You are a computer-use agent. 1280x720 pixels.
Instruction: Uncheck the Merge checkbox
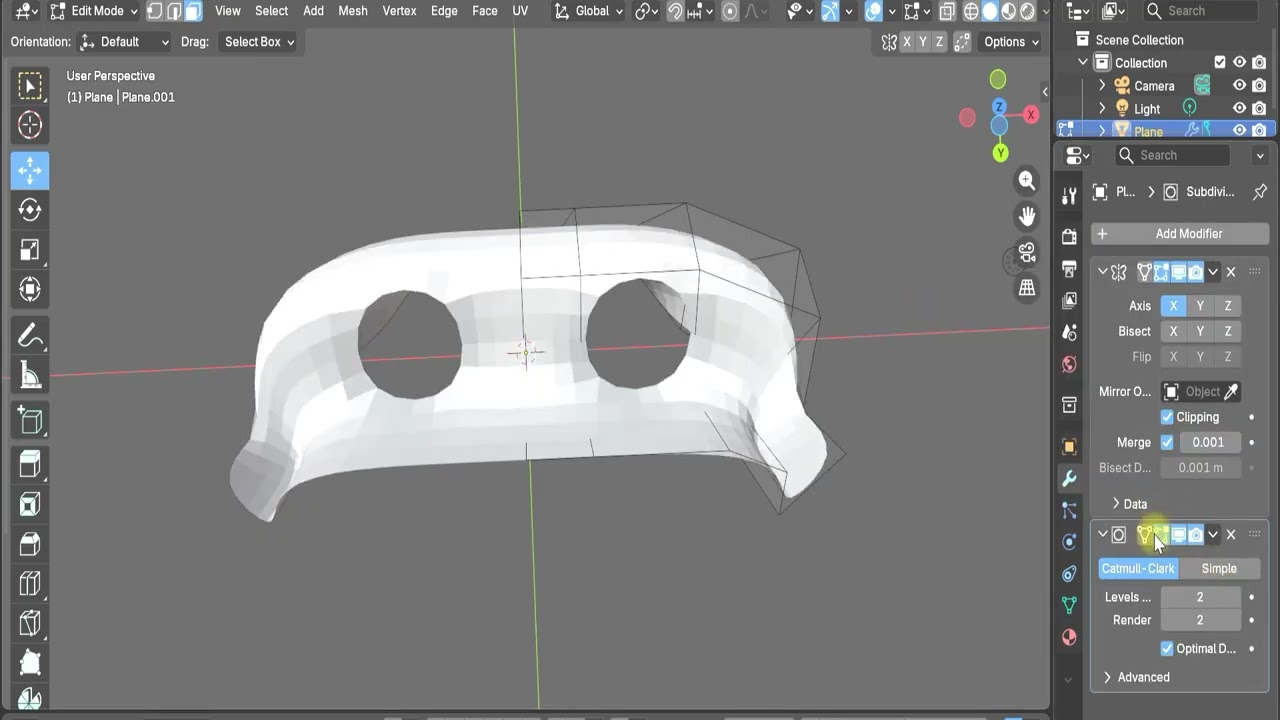pyautogui.click(x=1167, y=442)
